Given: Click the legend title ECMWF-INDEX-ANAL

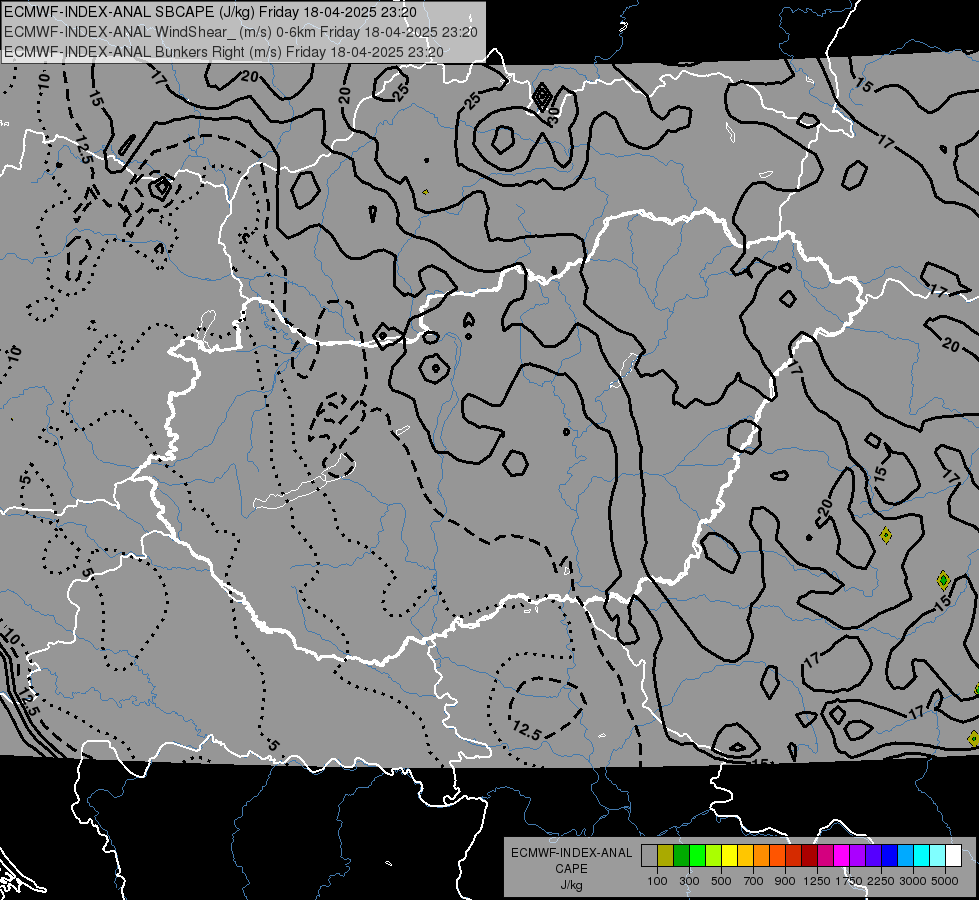Looking at the screenshot, I should tap(572, 853).
